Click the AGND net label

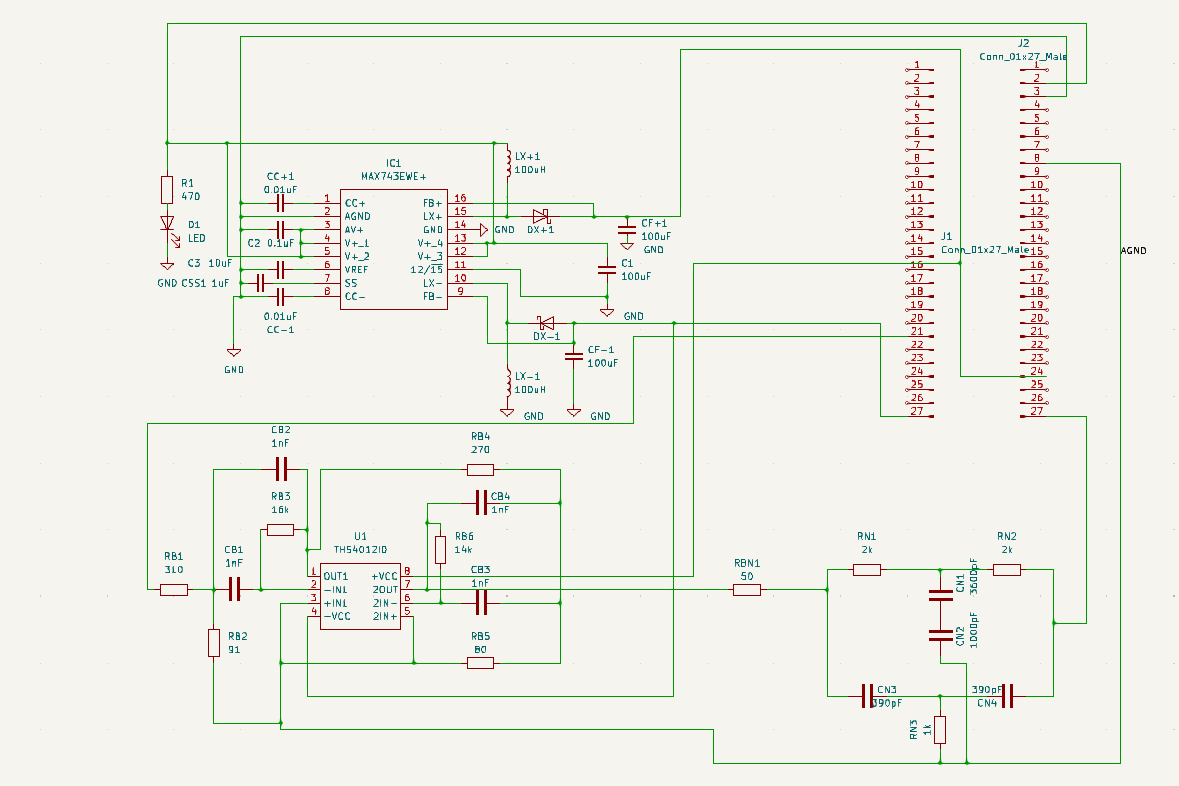point(1133,250)
